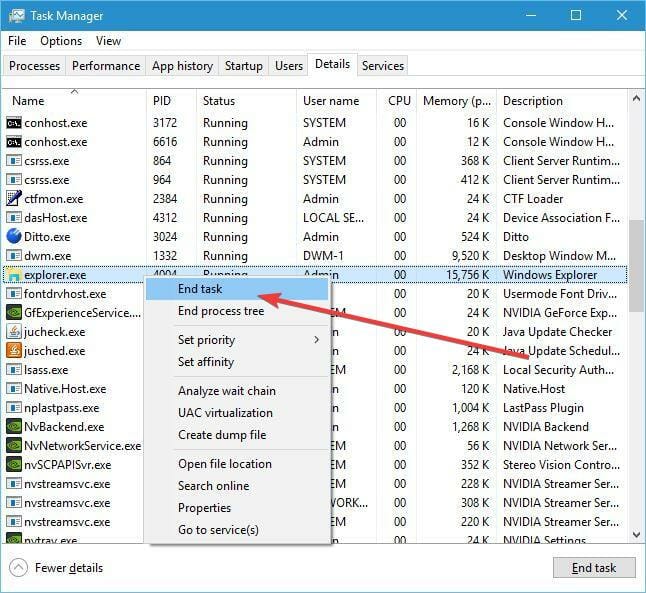Click the fontdrvhost.exe process icon
646x593 pixels.
click(14, 293)
